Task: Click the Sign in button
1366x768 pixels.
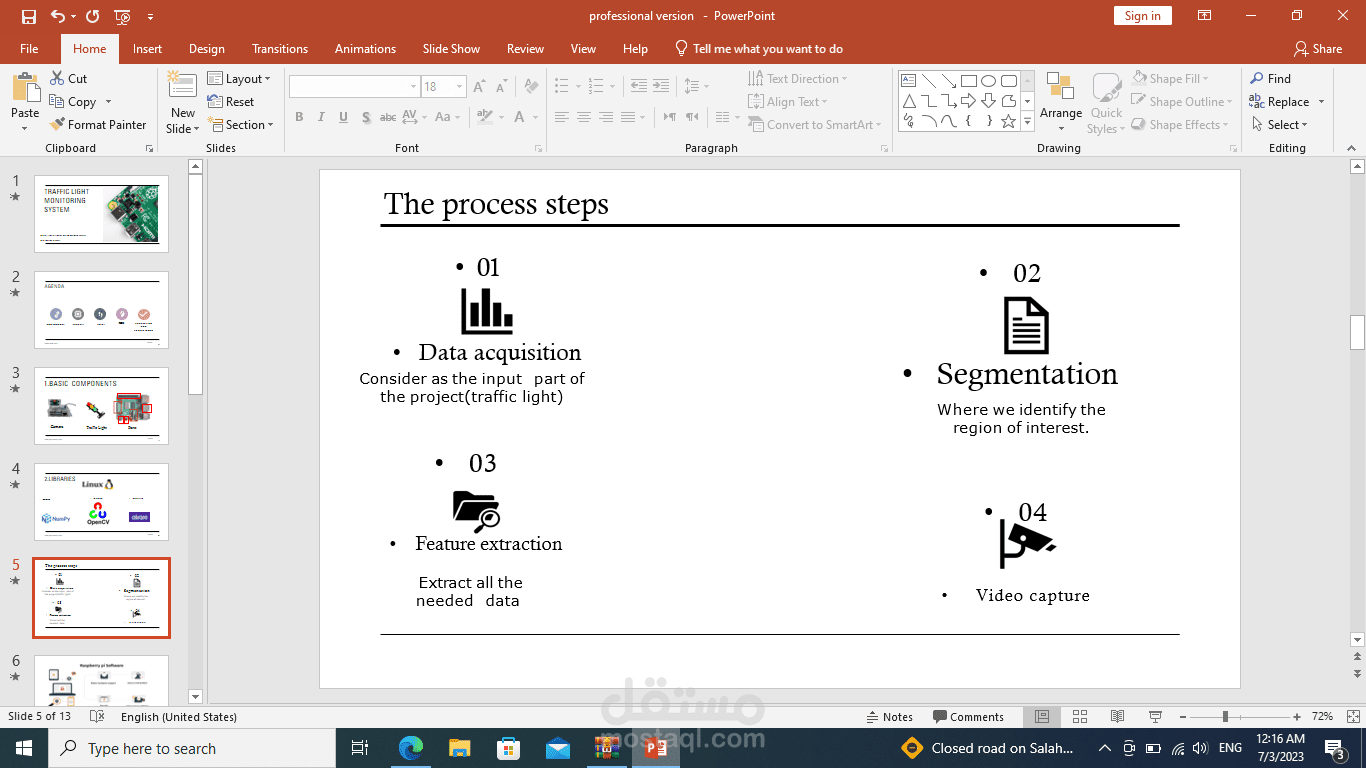Action: tap(1142, 15)
